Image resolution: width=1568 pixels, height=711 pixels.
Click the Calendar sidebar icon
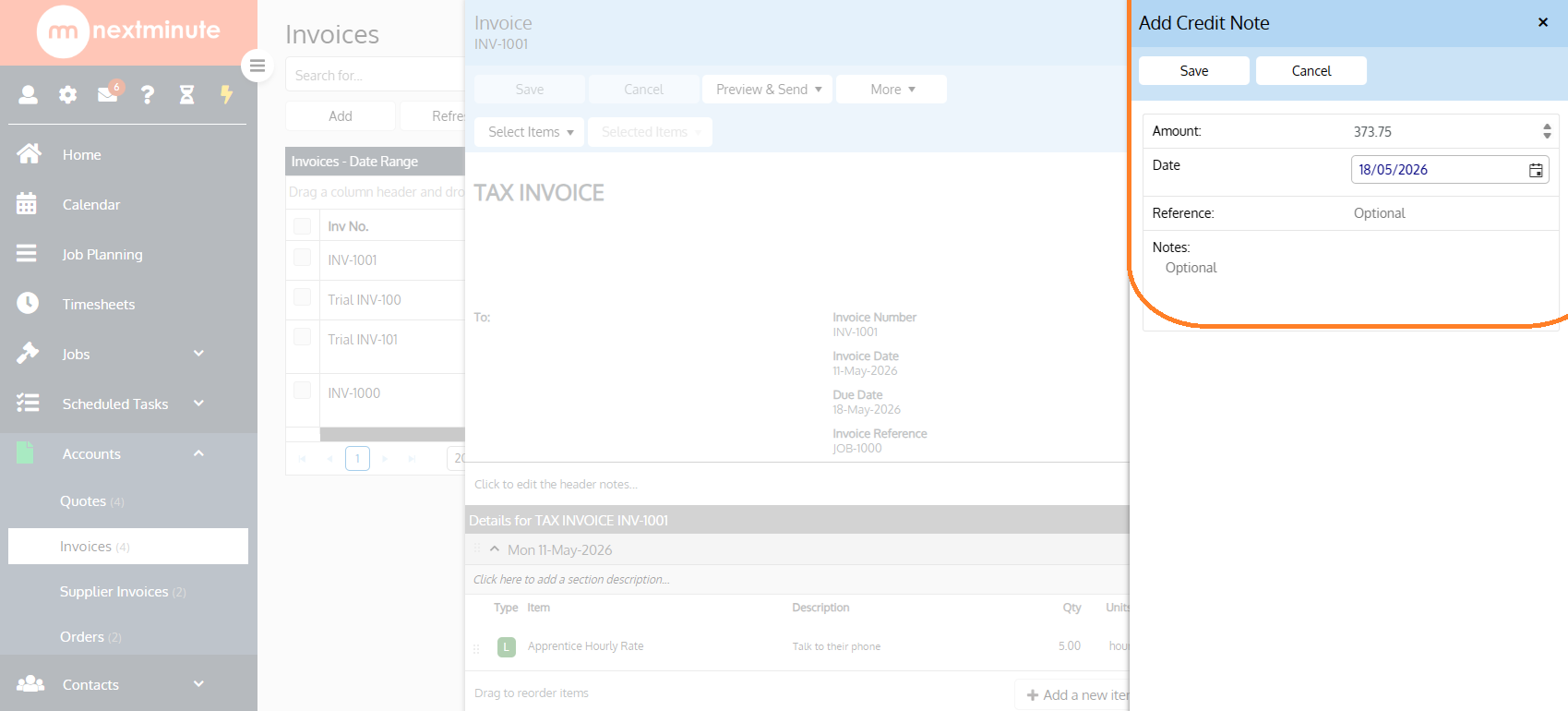pos(27,204)
